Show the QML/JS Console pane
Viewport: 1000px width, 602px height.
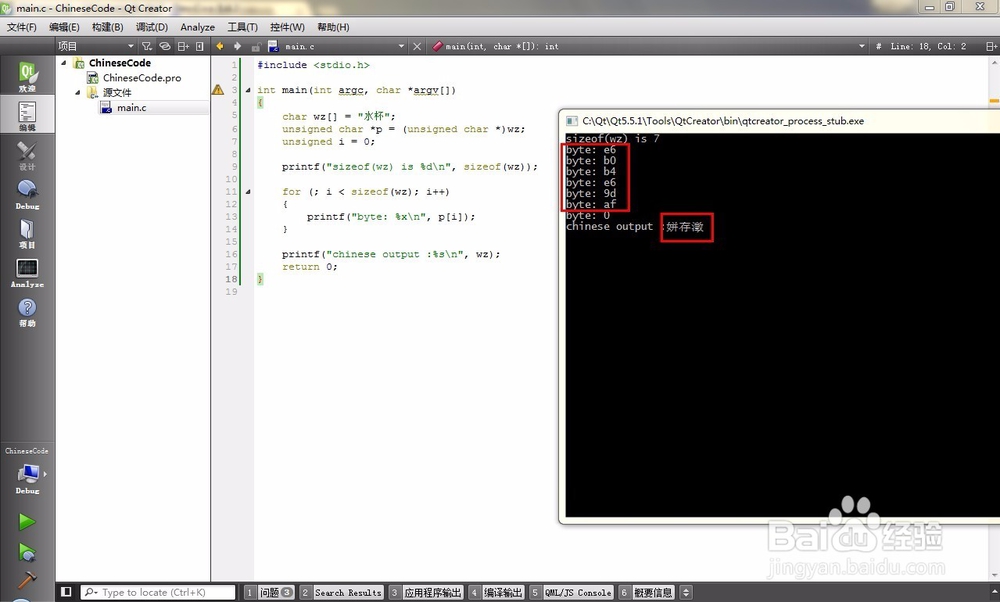pos(571,592)
